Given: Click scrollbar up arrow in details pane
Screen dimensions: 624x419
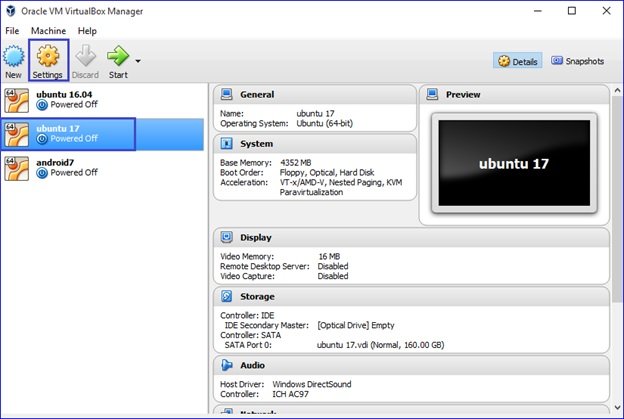Looking at the screenshot, I should (618, 90).
